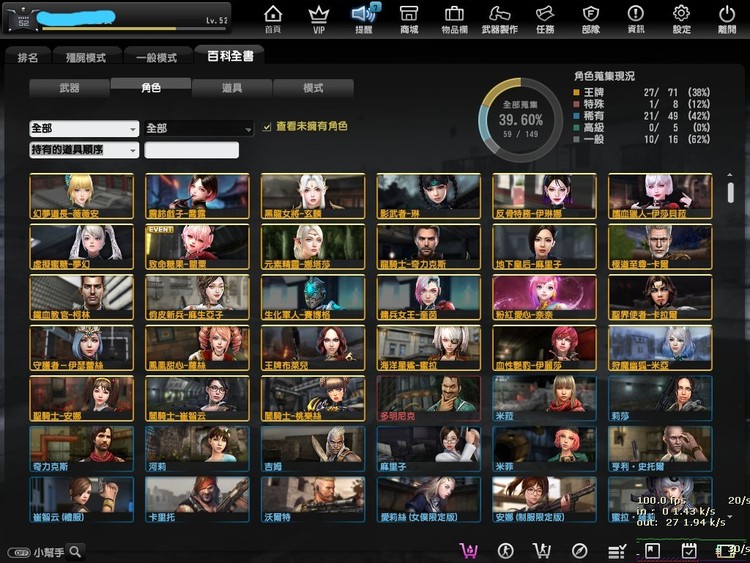Viewport: 750px width, 563px height.
Task: Select the 模式 sub-tab
Action: coord(313,88)
